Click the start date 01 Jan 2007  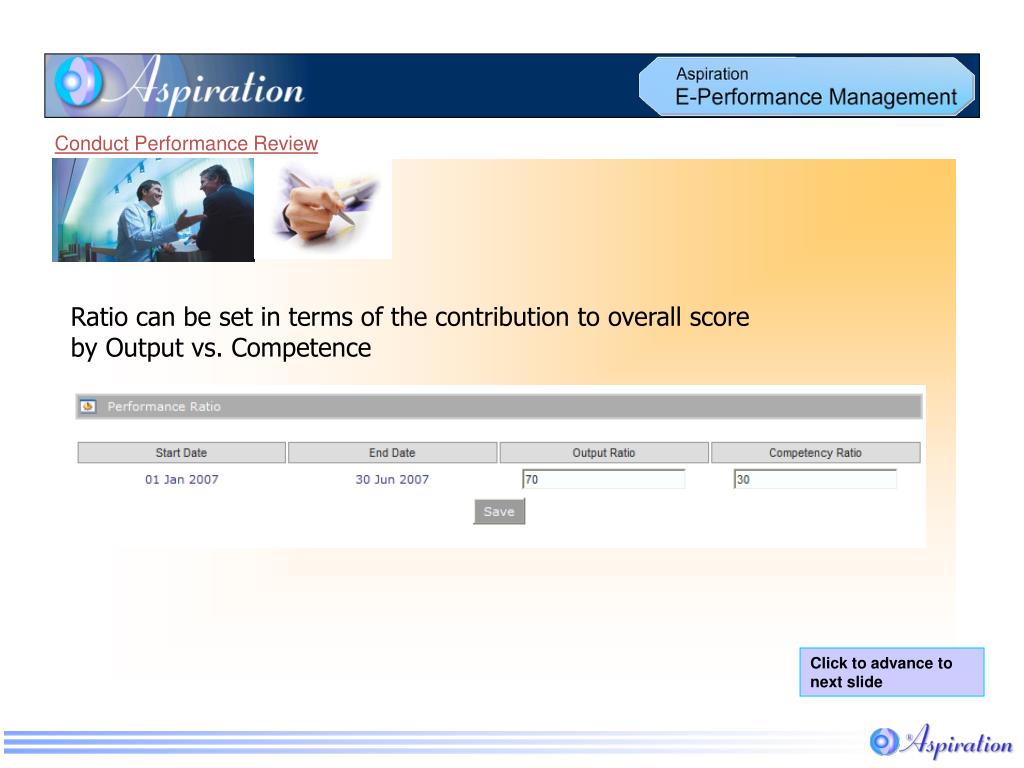click(182, 479)
